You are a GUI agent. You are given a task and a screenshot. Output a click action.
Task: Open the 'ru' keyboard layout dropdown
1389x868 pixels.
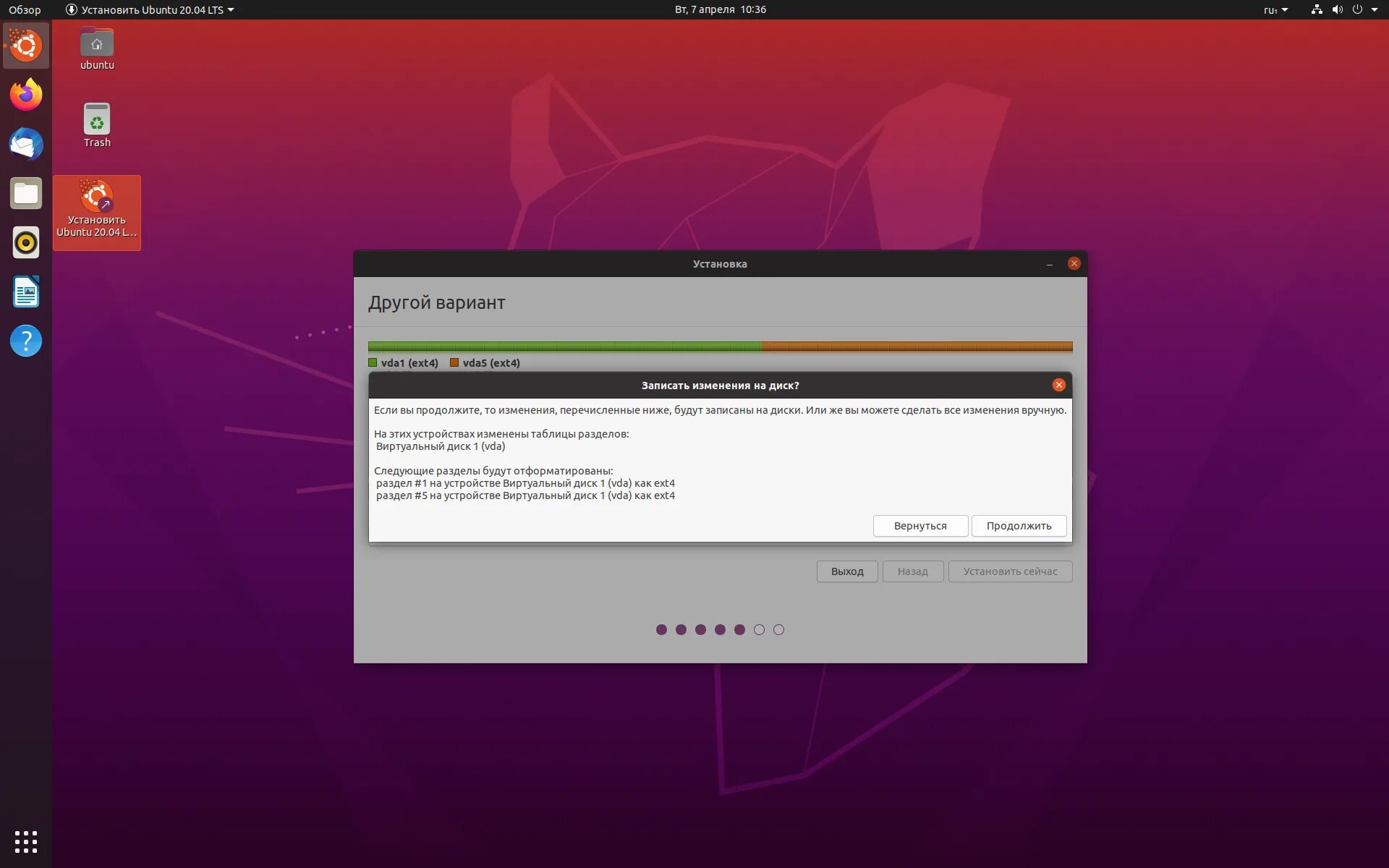[x=1275, y=9]
